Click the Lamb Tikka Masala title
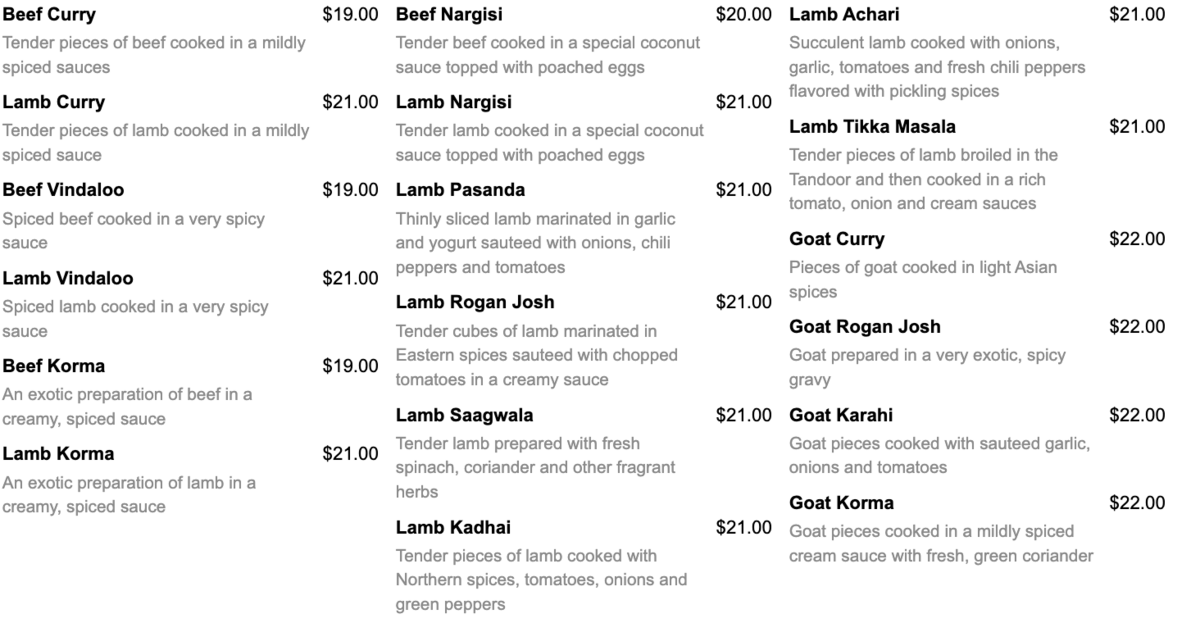1200x623 pixels. (872, 127)
